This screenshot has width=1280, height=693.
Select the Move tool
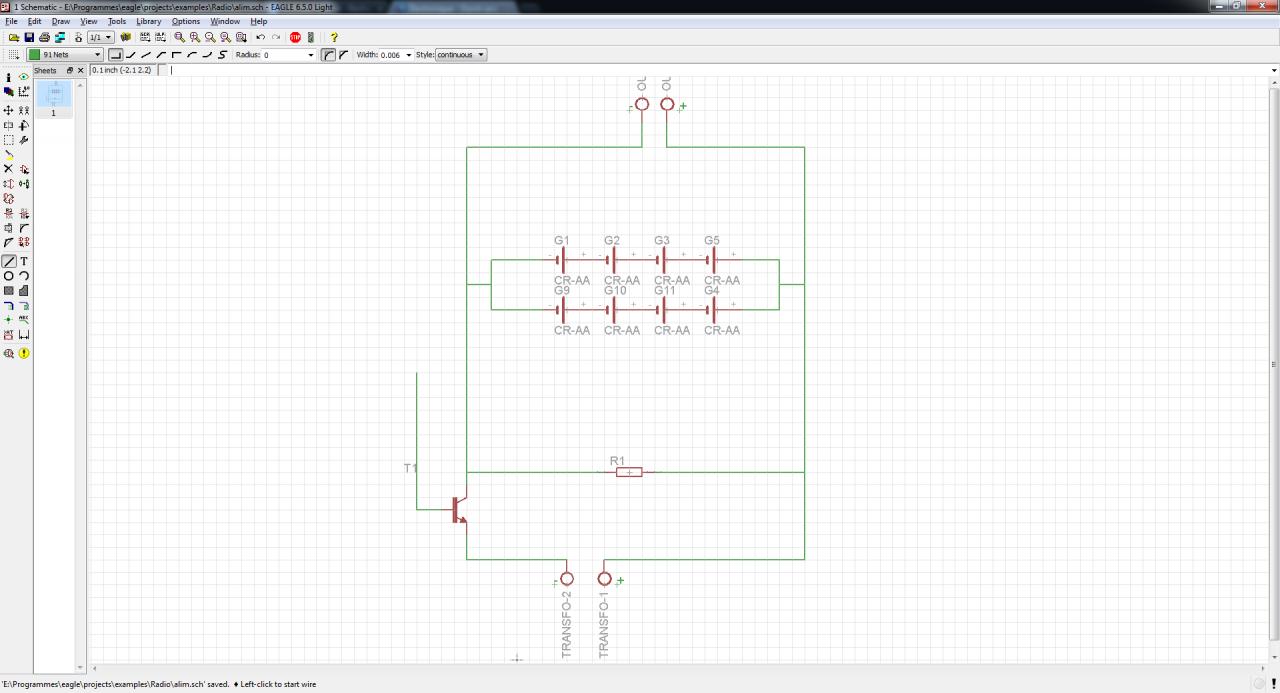(9, 110)
